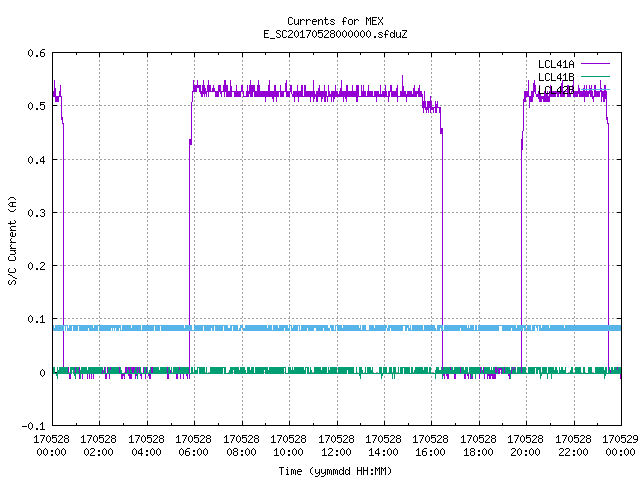
Task: Click the y-axis label "S/C Current (A)"
Action: (x=13, y=240)
